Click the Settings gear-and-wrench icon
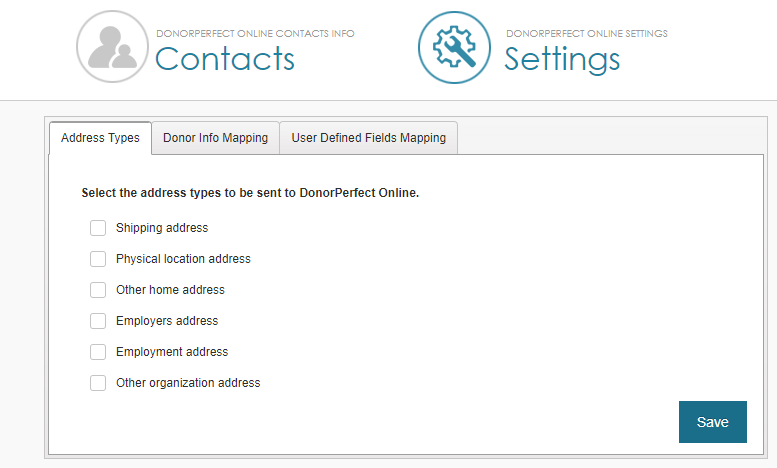The image size is (777, 468). click(454, 48)
